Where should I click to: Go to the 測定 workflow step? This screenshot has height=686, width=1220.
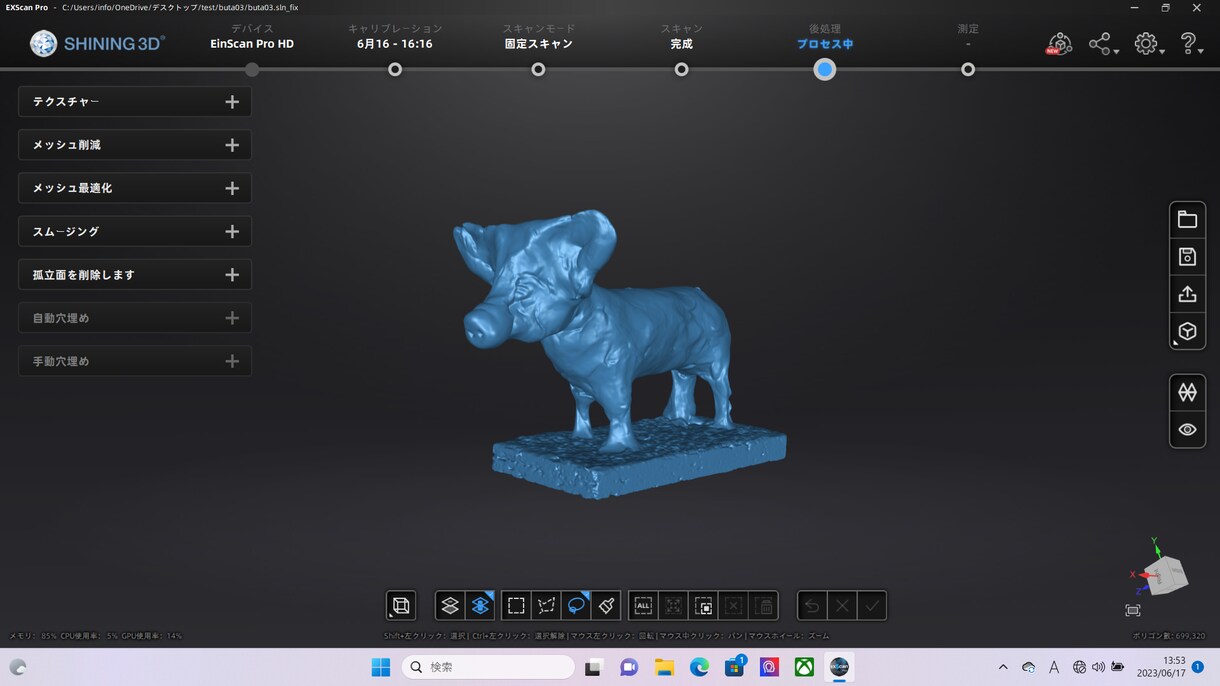[968, 69]
